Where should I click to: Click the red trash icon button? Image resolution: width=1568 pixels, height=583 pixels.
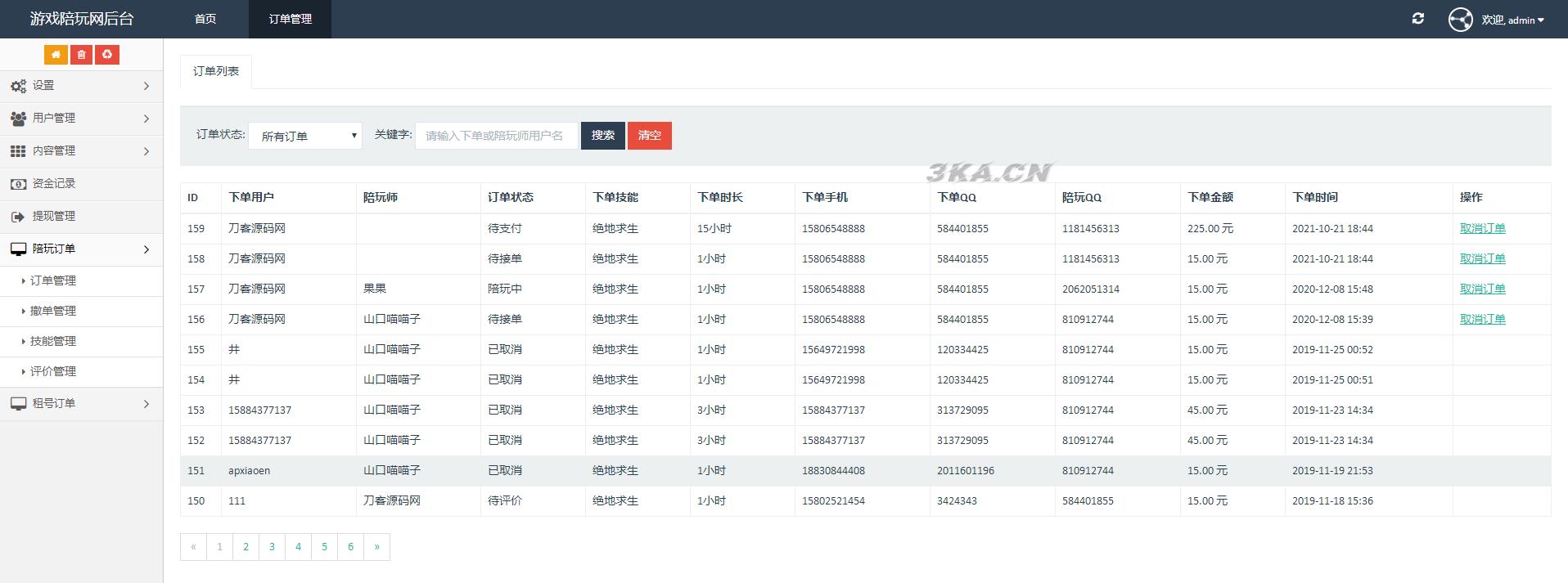81,55
